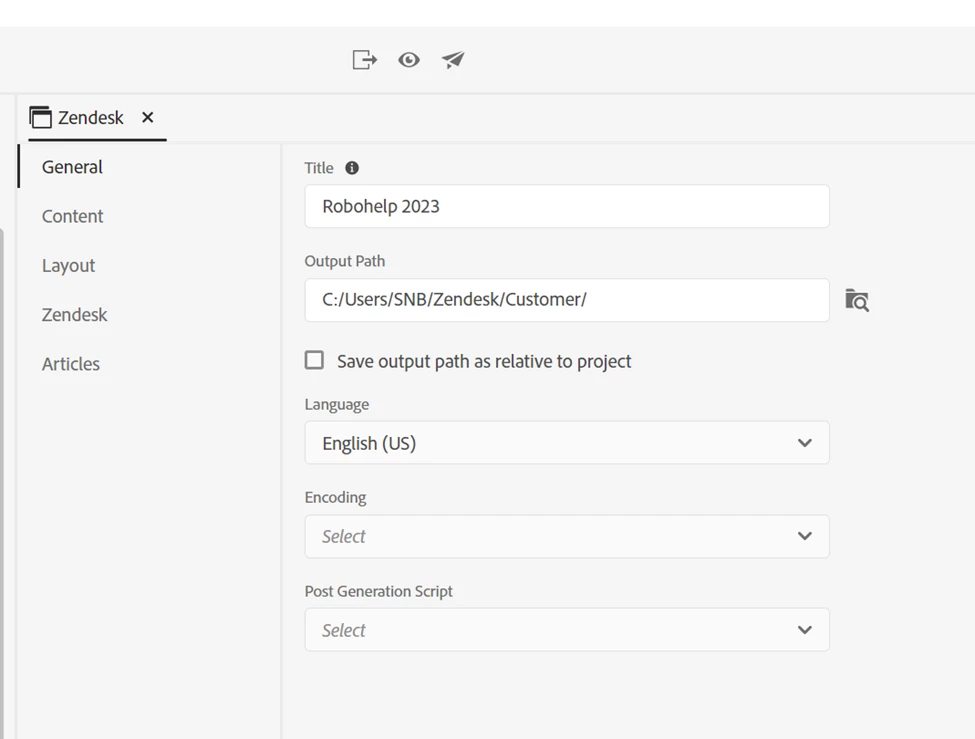This screenshot has height=739, width=975.
Task: Open the Layout section
Action: tap(69, 265)
